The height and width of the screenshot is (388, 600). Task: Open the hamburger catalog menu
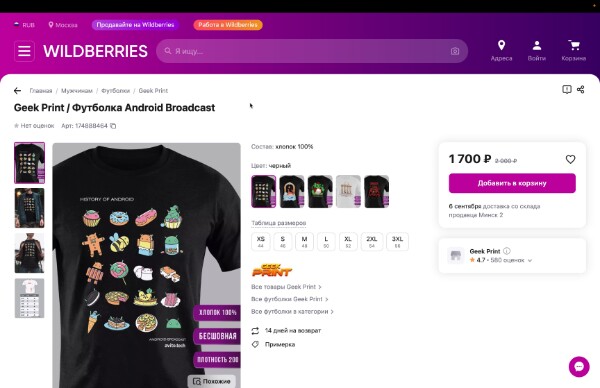24,51
